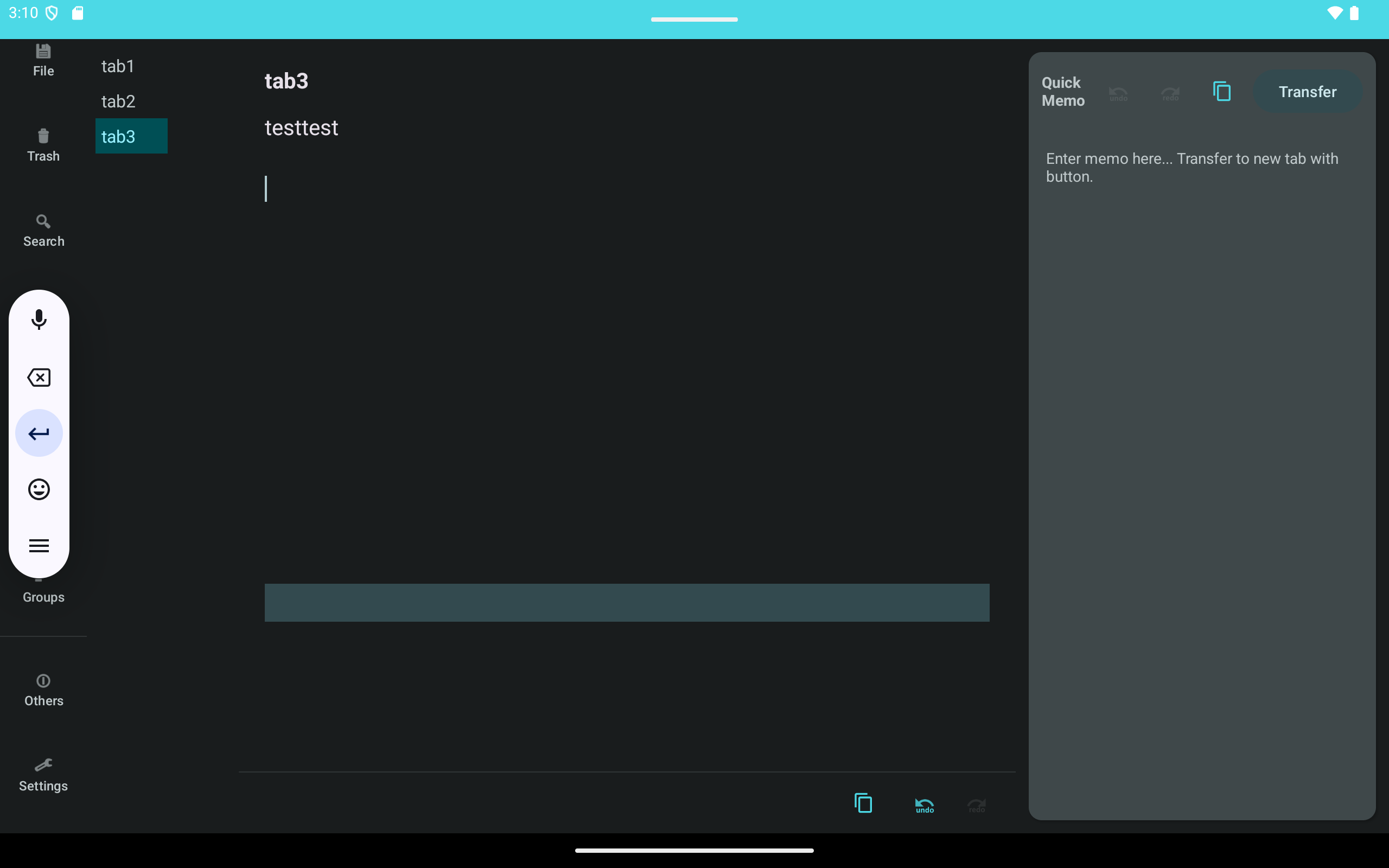Screen dimensions: 1389x868
Task: Tap the bottom home gesture bar
Action: 694,850
